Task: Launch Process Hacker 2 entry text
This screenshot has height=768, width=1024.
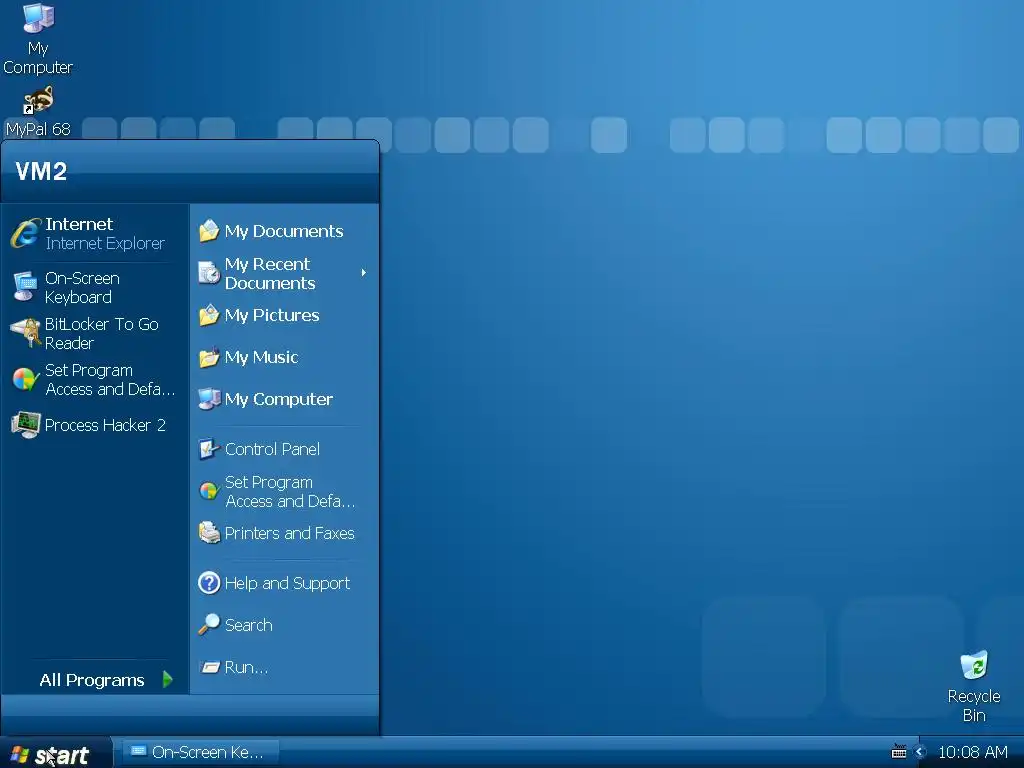Action: pos(105,425)
